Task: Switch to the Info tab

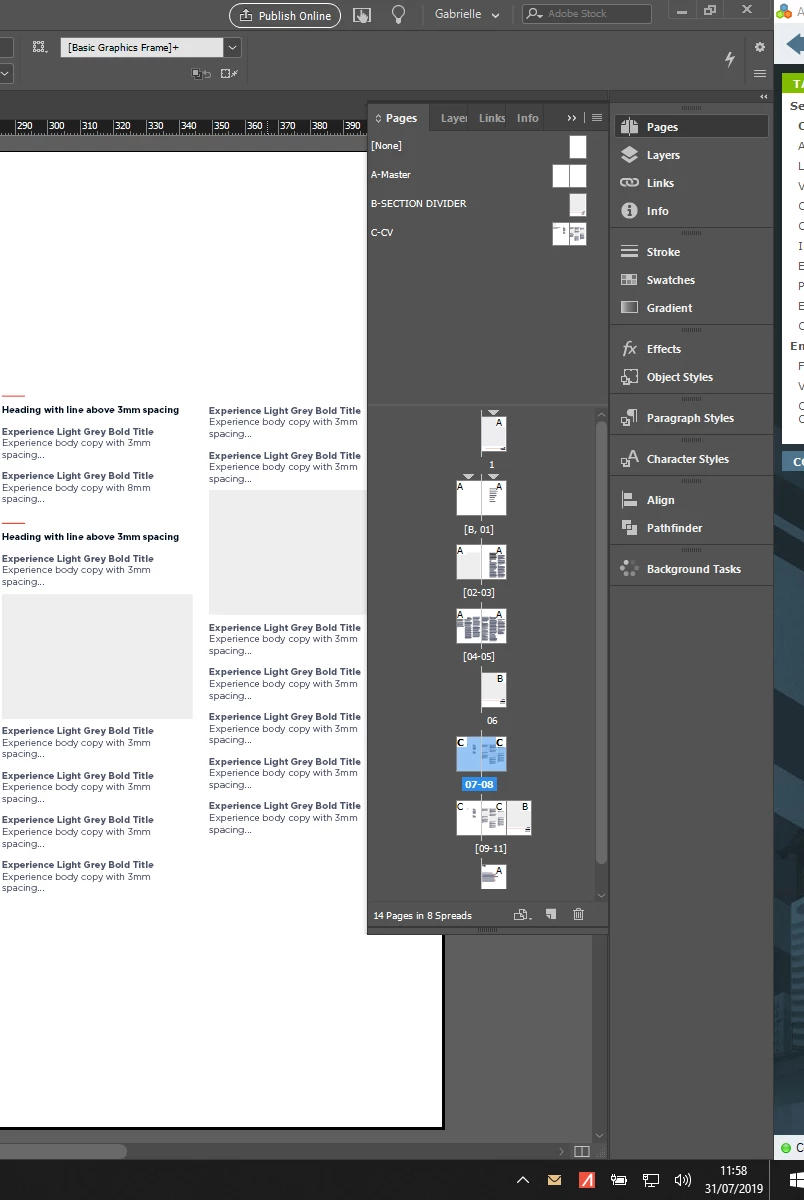Action: coord(528,118)
